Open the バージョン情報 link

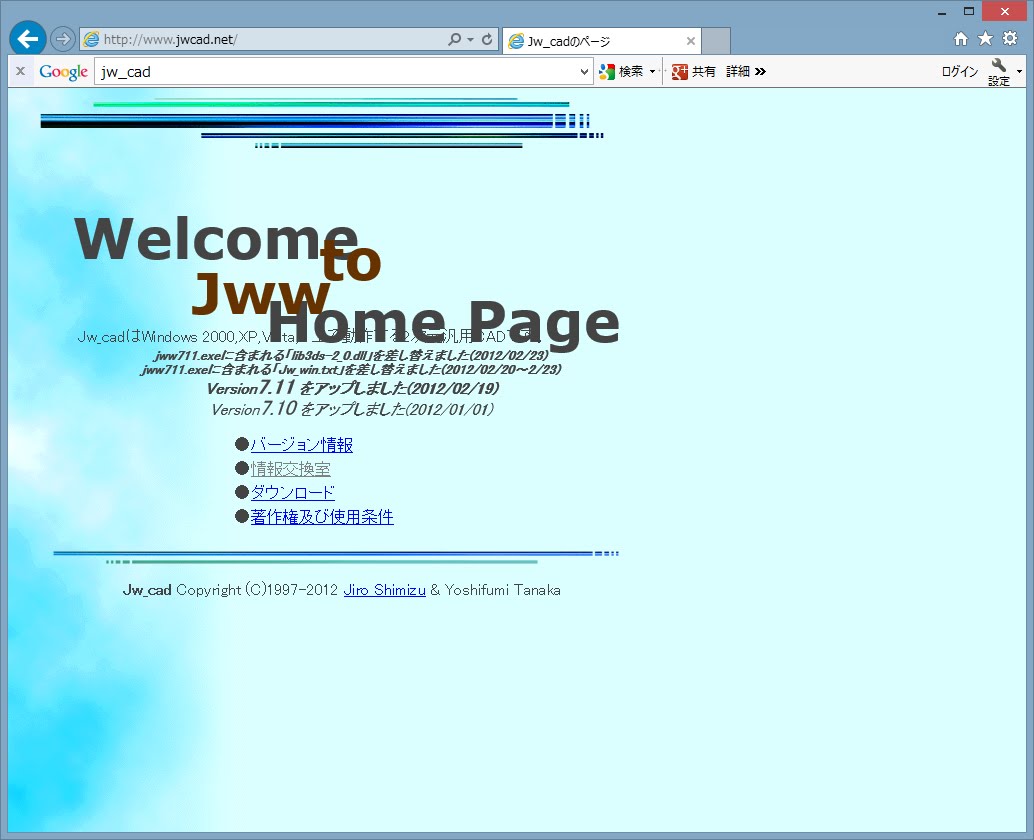point(301,445)
